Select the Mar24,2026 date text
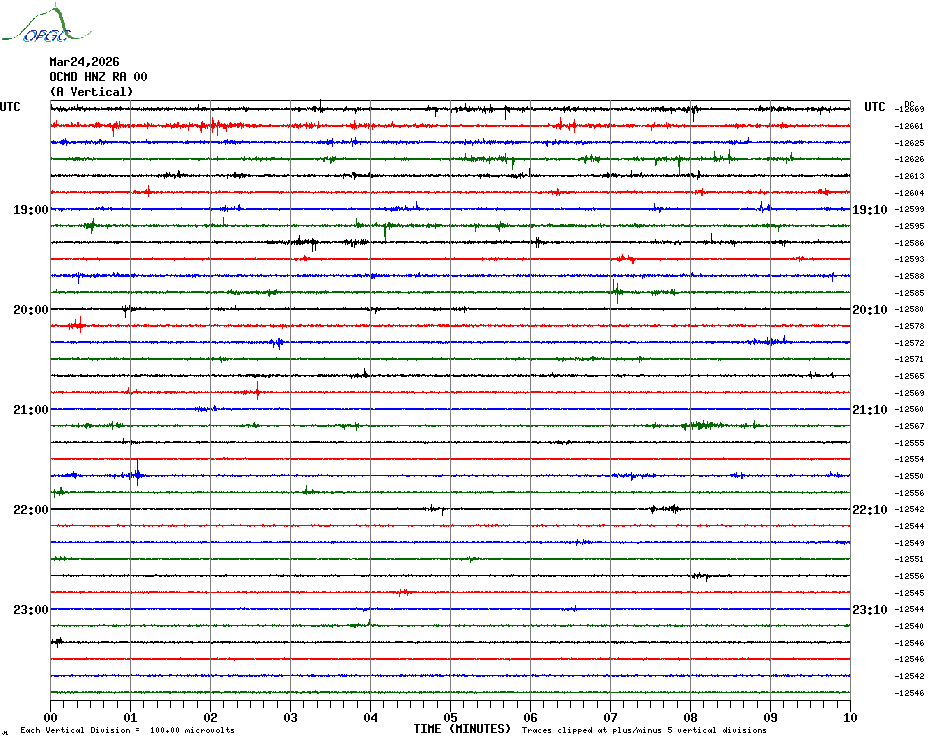Screen dimensions: 930x744 (84, 61)
